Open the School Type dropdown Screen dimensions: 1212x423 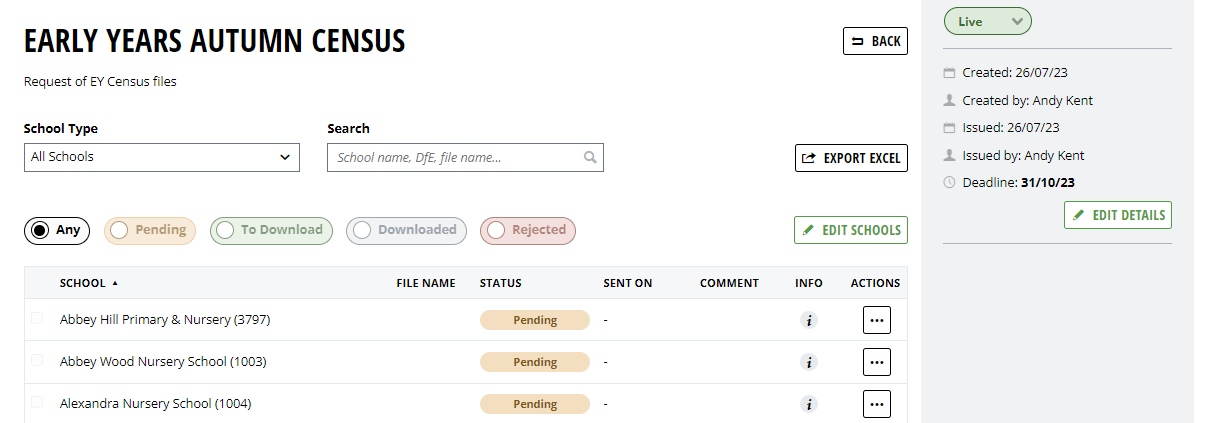[162, 157]
